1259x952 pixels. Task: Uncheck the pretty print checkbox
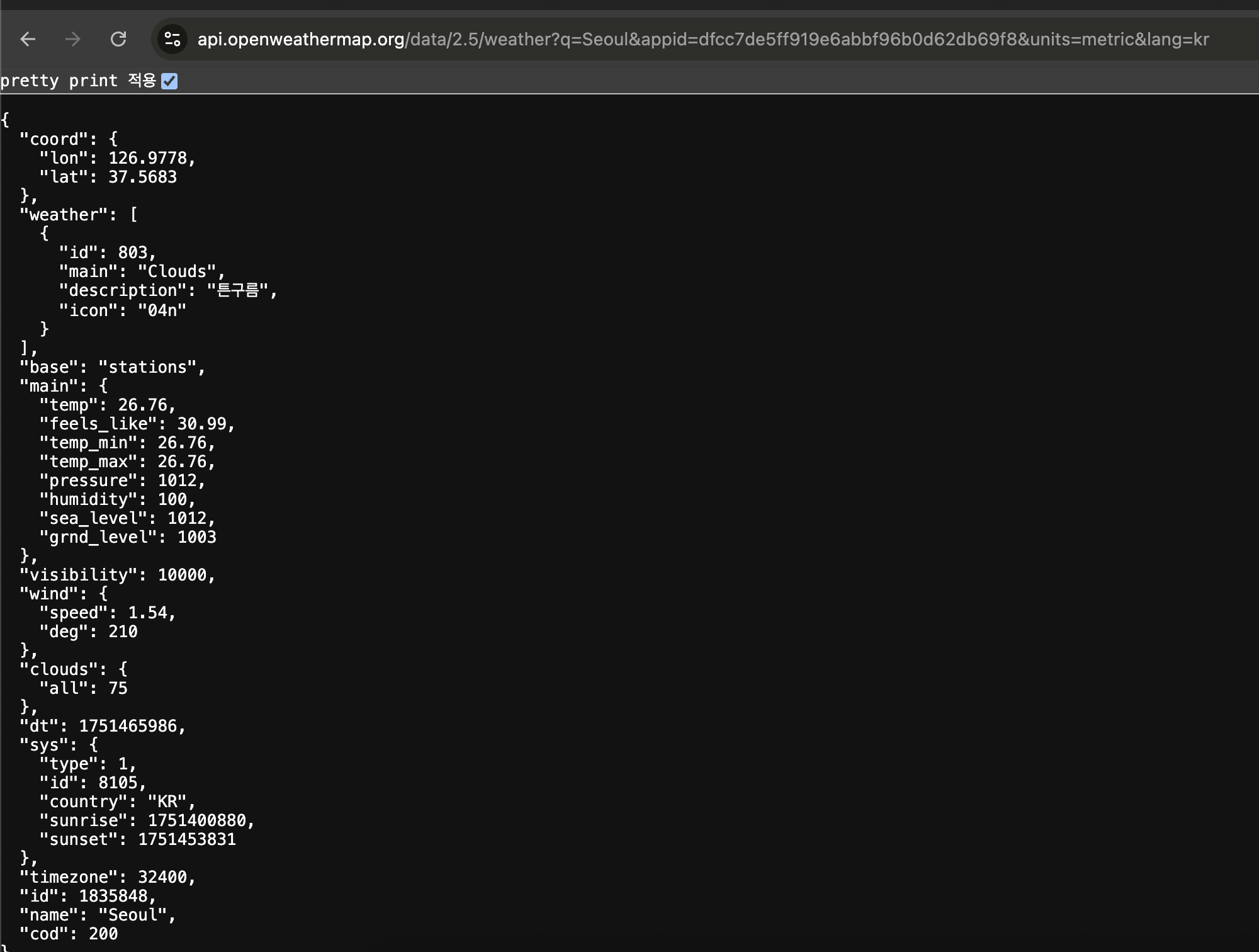(169, 81)
